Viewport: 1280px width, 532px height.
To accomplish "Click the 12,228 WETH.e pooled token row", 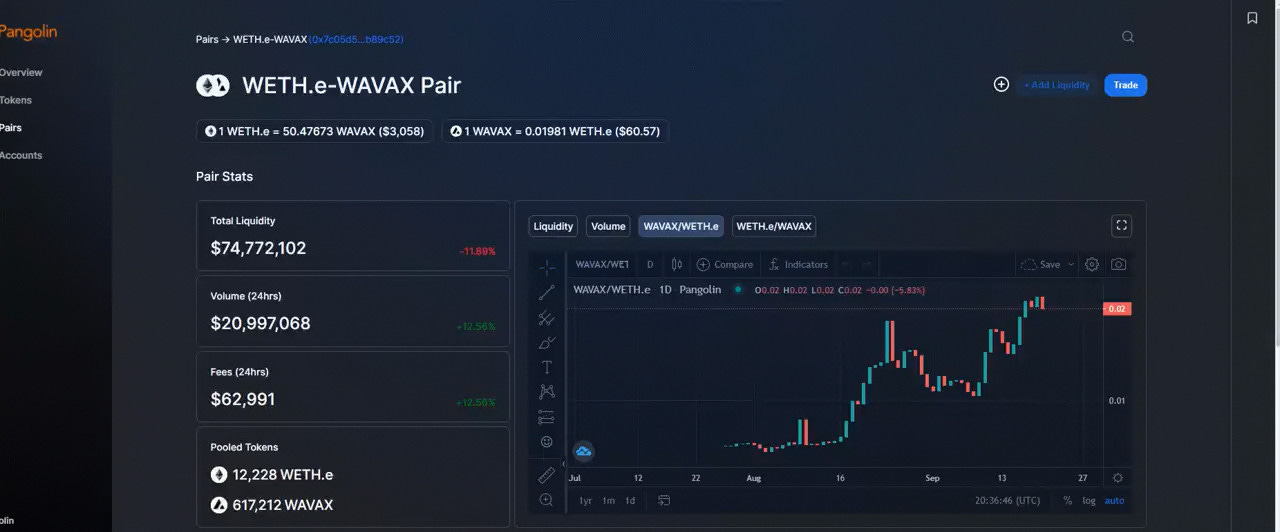I will [x=272, y=475].
